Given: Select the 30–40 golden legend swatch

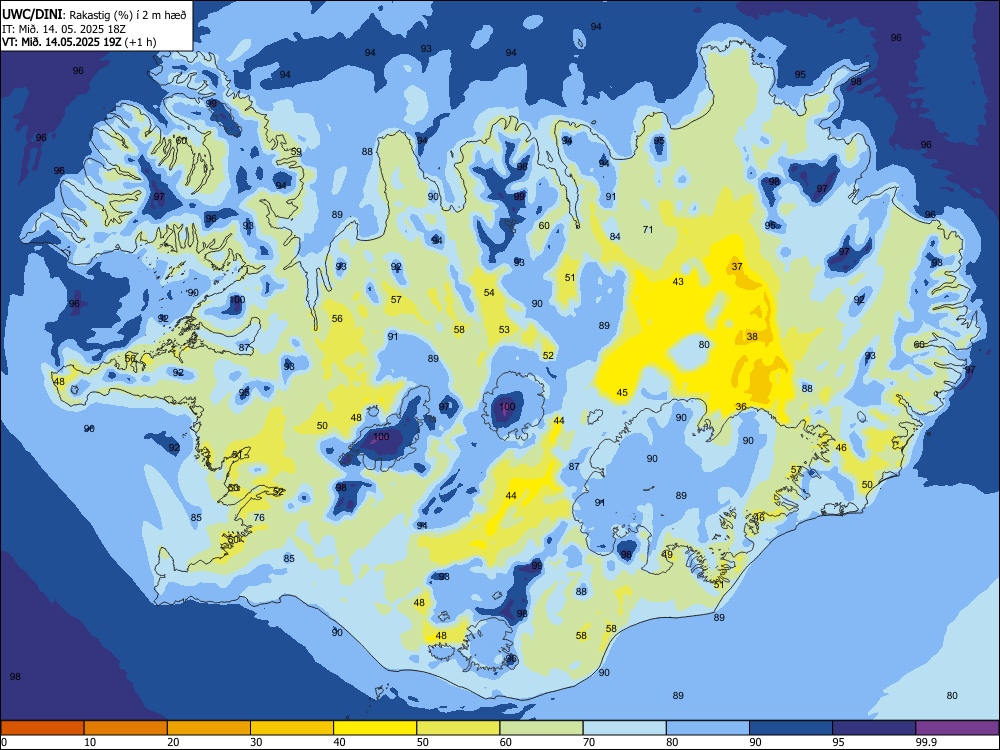Looking at the screenshot, I should [x=292, y=728].
